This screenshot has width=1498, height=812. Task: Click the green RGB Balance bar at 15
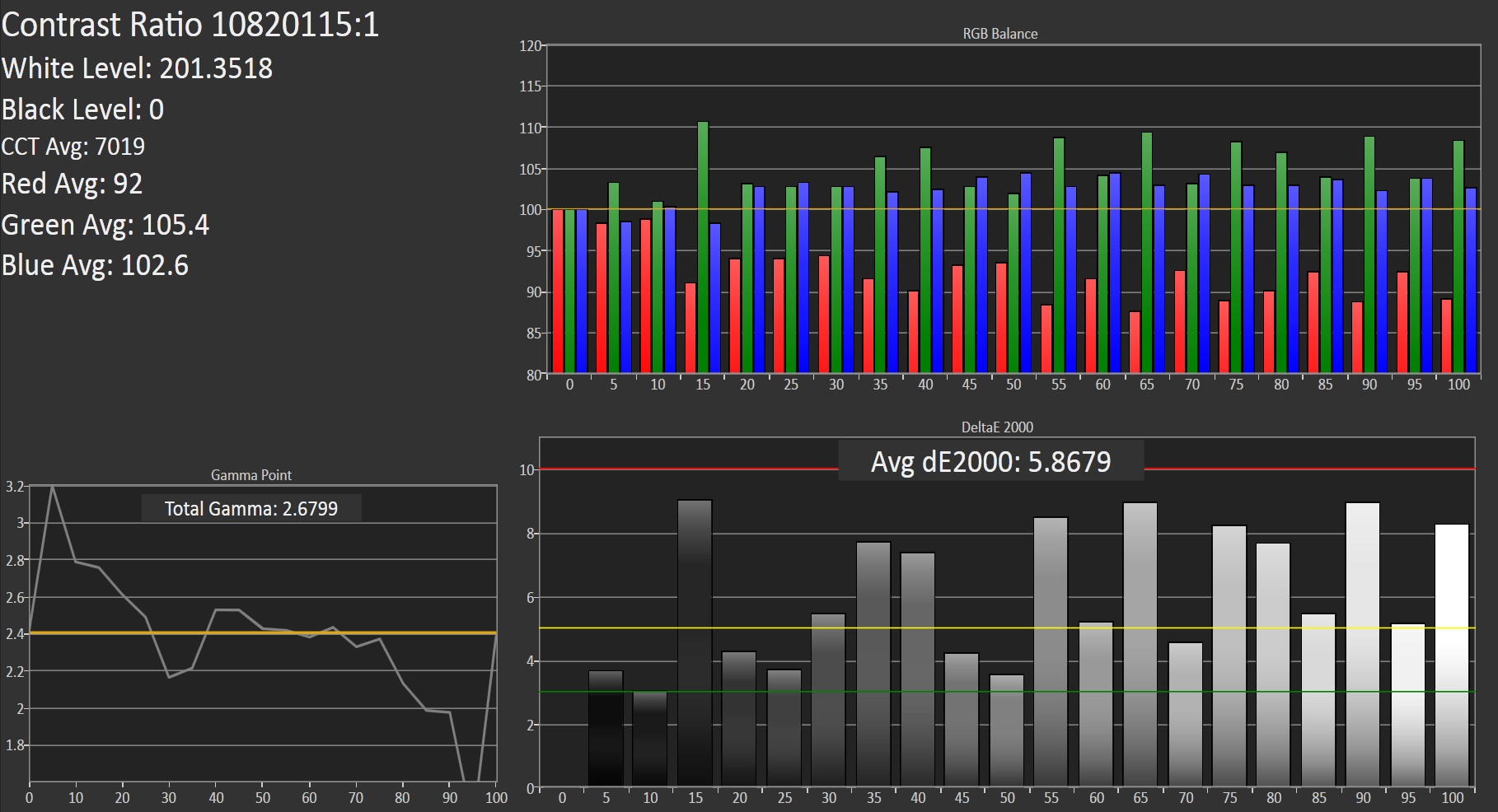(x=703, y=247)
